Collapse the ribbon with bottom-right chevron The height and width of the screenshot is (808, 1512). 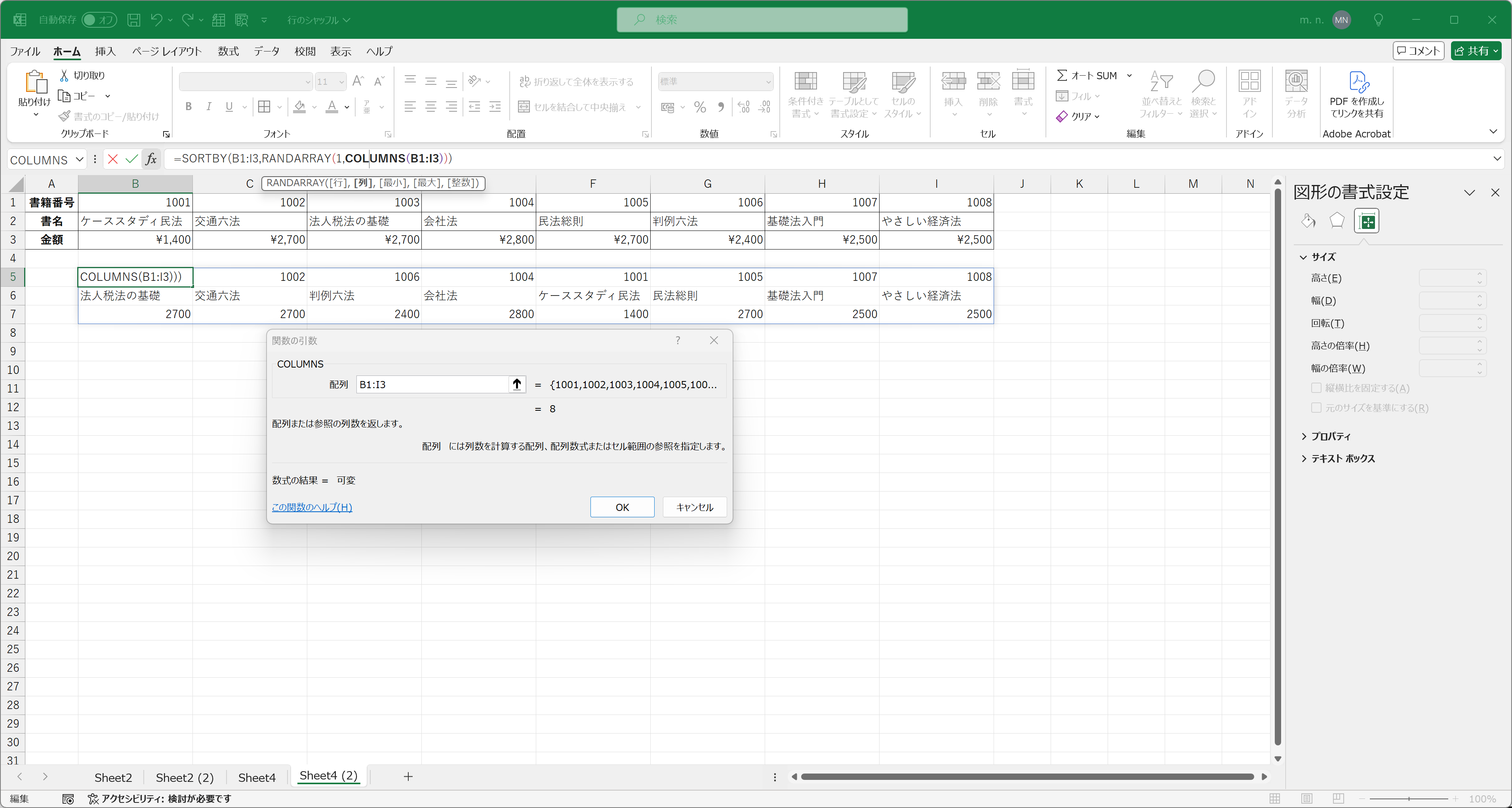[1493, 131]
